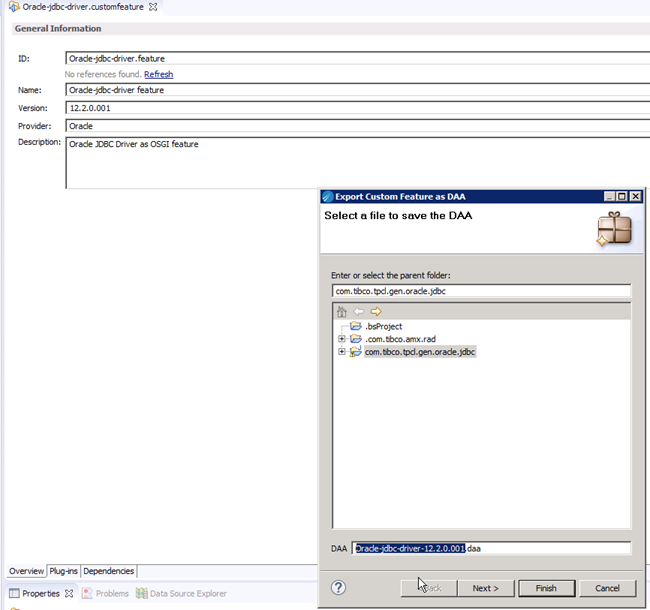This screenshot has height=610, width=650.
Task: Cancel the Export Custom Feature dialog
Action: [x=607, y=588]
